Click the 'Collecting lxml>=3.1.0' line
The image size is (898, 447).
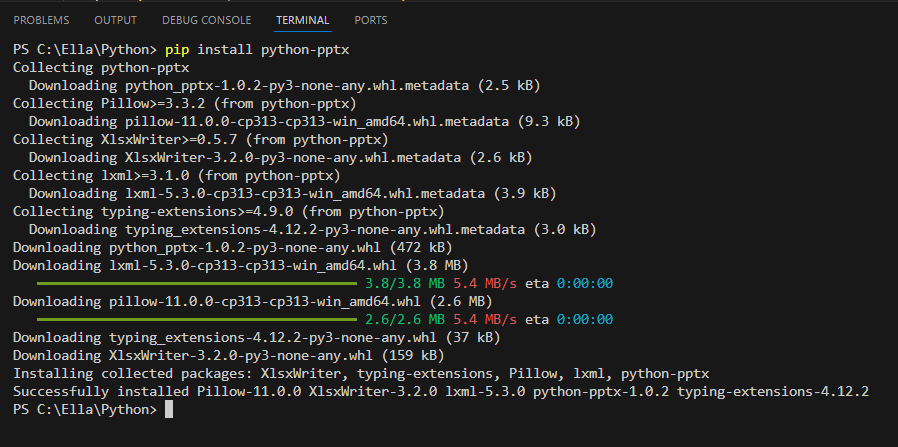(x=177, y=176)
